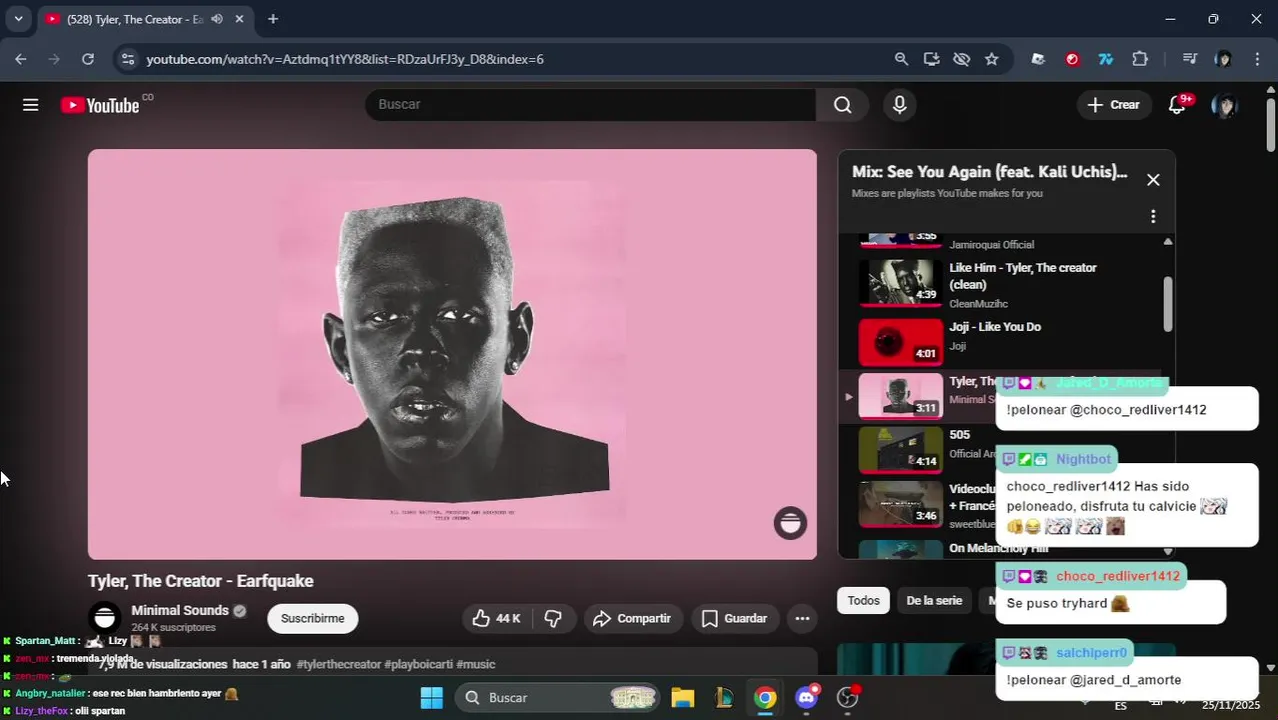Click the video title Tyler, The Creator - Earfquake
The height and width of the screenshot is (720, 1278).
point(200,581)
